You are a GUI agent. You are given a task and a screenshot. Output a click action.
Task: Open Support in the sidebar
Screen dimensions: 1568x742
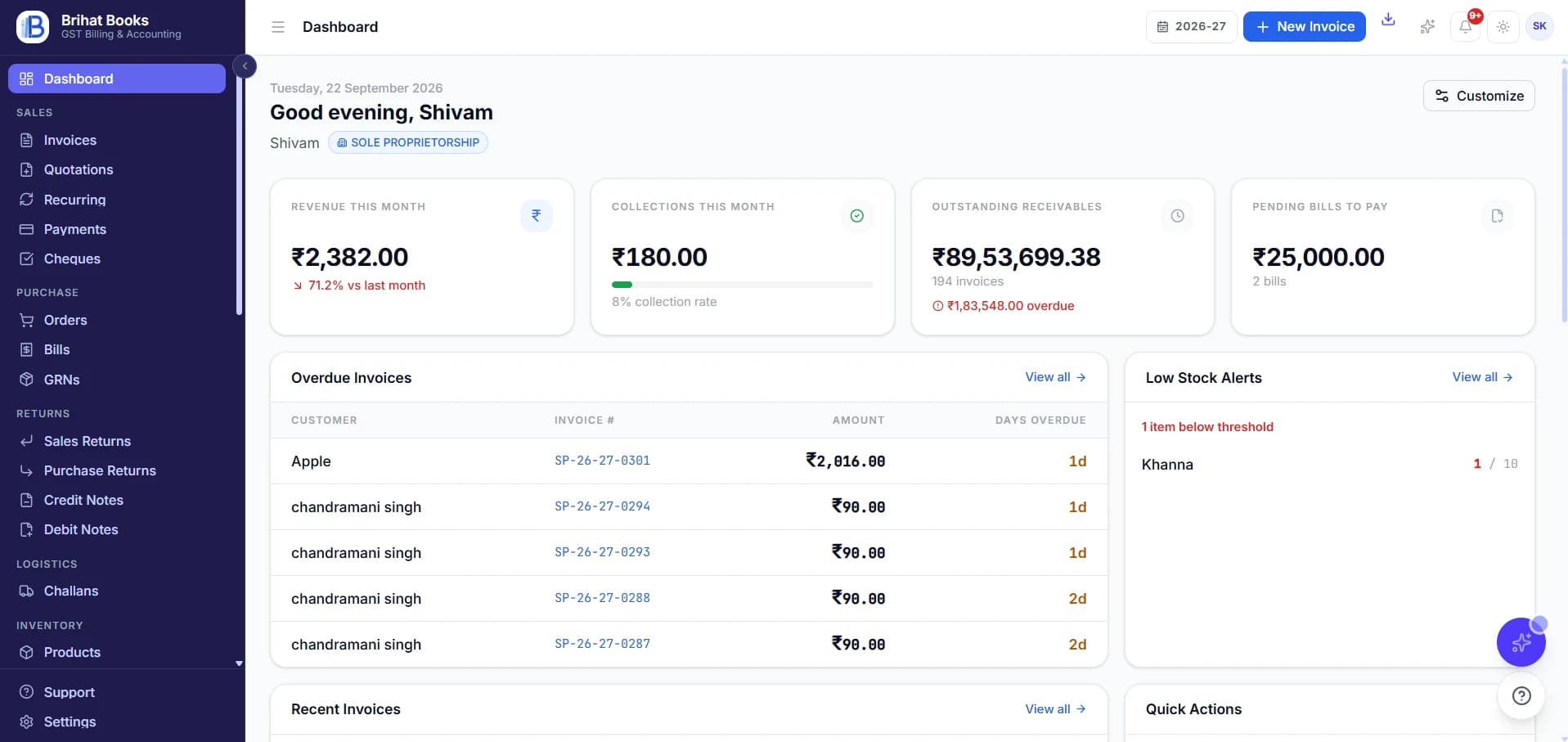tap(117, 692)
